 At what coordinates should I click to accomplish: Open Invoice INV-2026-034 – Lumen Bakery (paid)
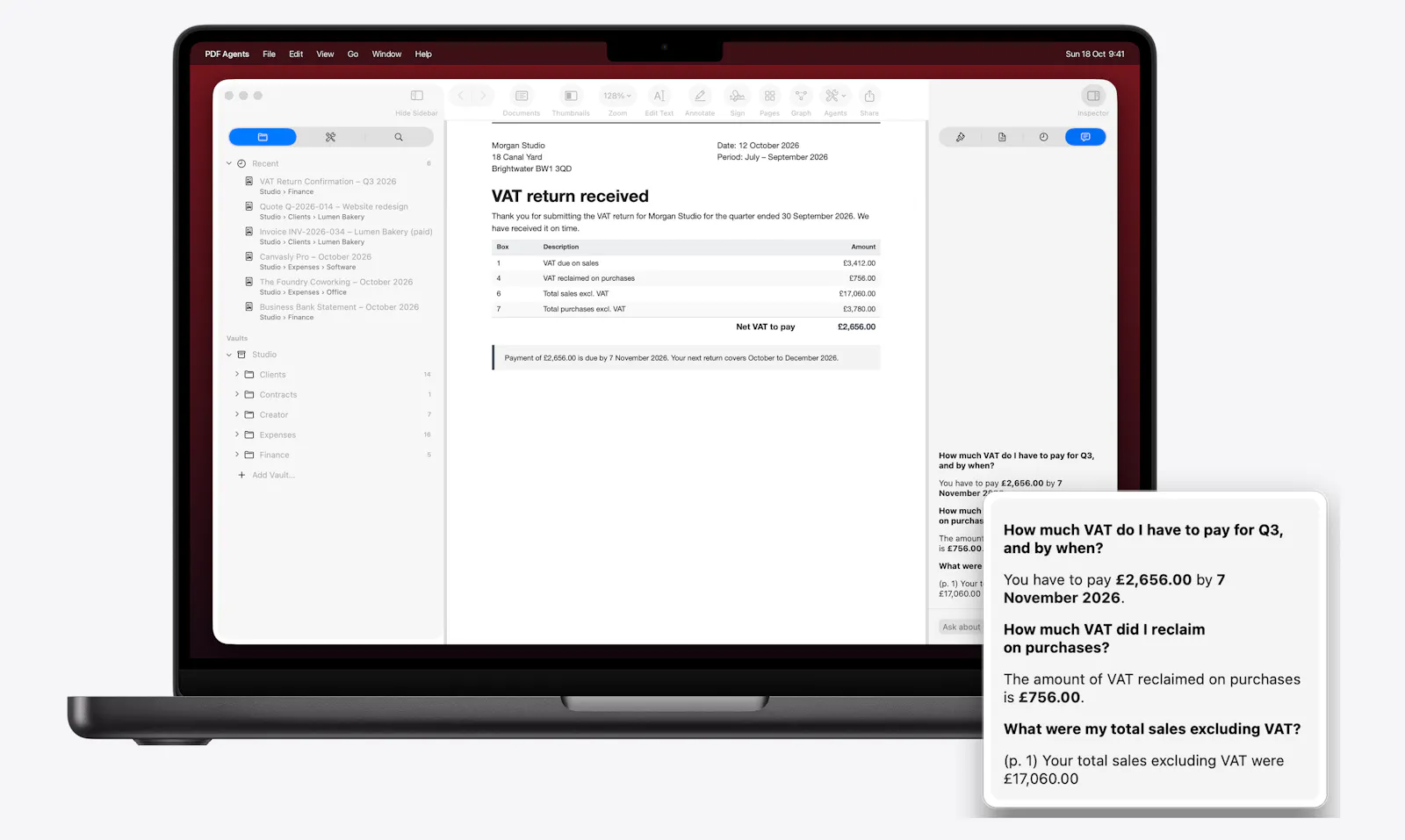346,232
